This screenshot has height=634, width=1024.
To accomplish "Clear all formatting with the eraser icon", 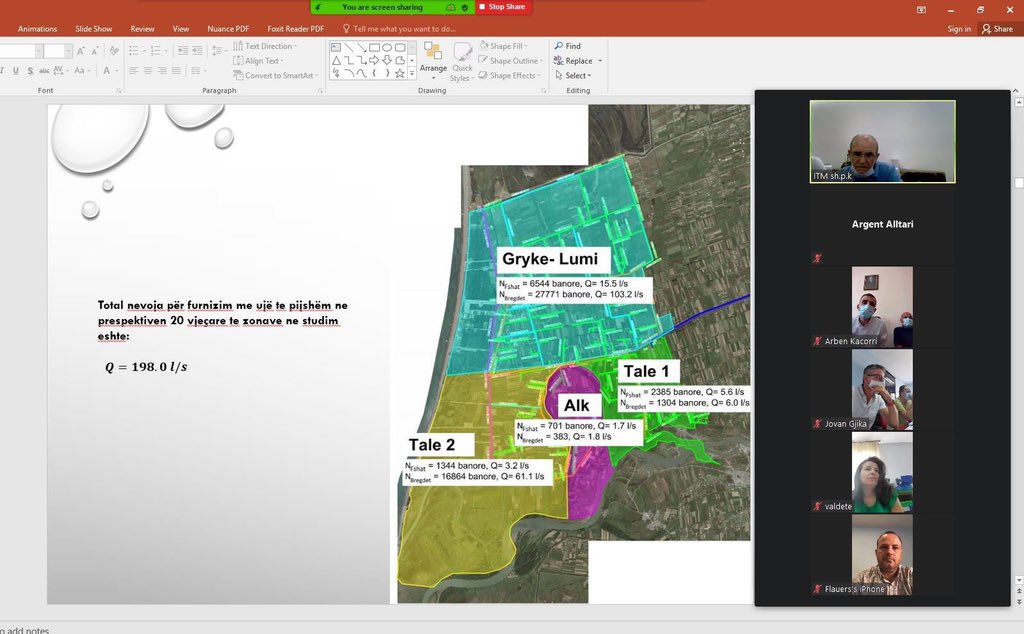I will pyautogui.click(x=114, y=51).
